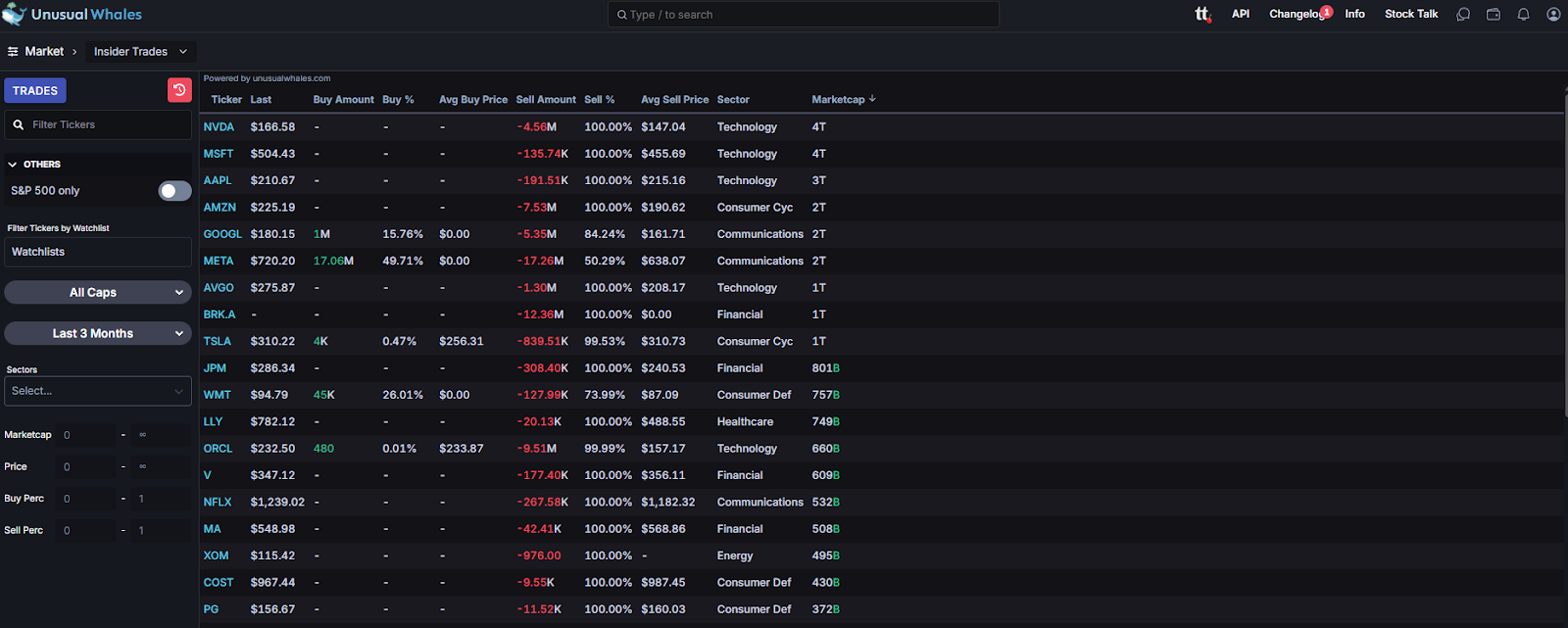Click Market in the breadcrumb

click(44, 51)
